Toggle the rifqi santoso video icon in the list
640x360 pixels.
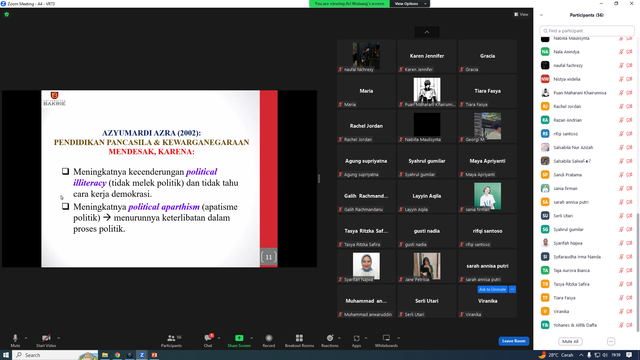pos(629,134)
